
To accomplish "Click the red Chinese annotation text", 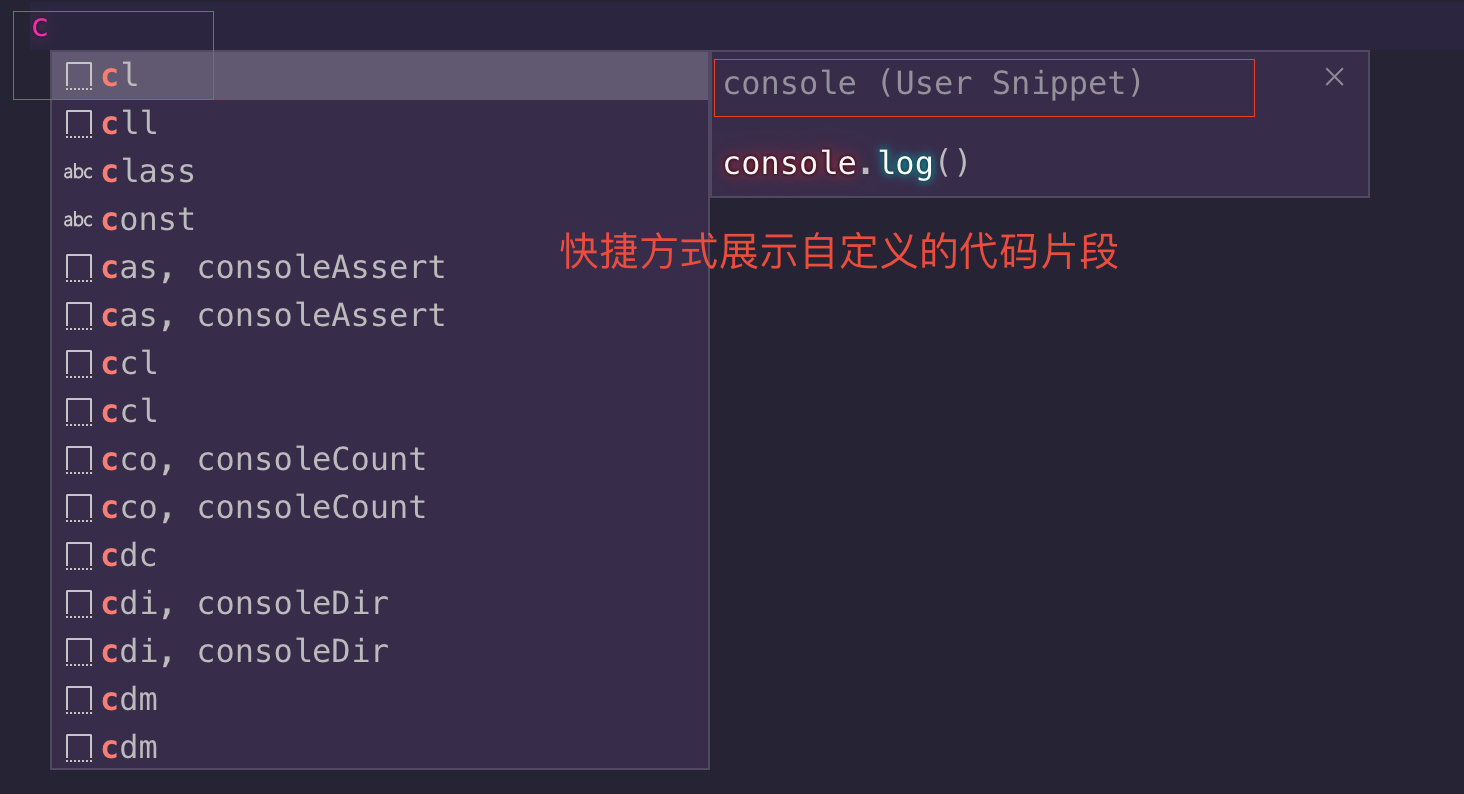I will (839, 252).
